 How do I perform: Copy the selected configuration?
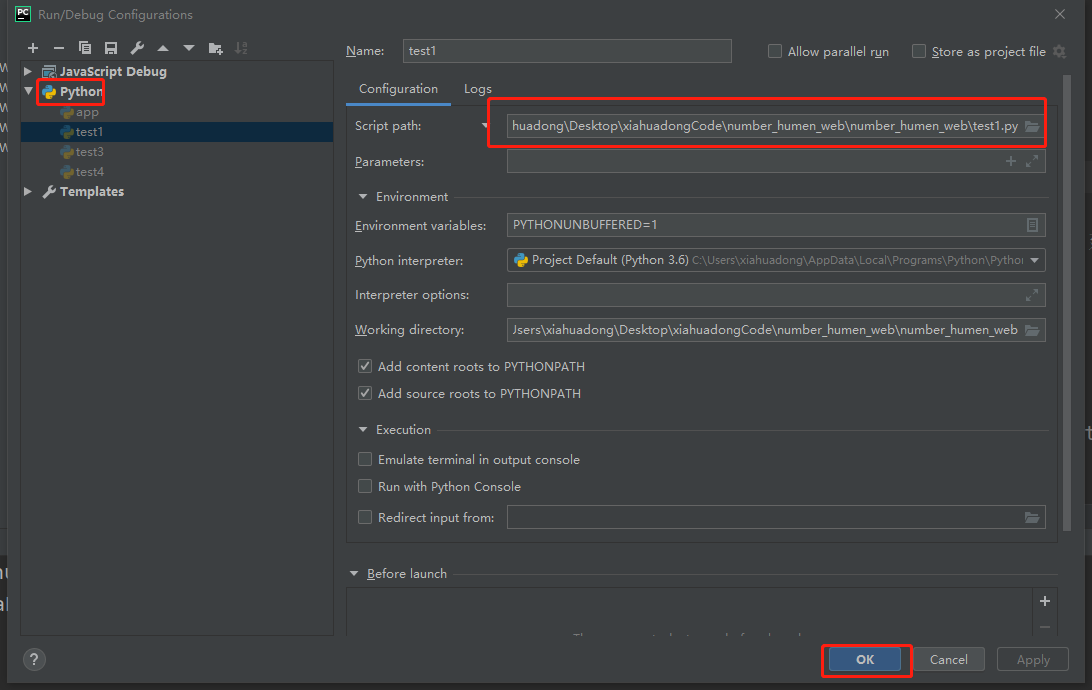click(x=85, y=48)
